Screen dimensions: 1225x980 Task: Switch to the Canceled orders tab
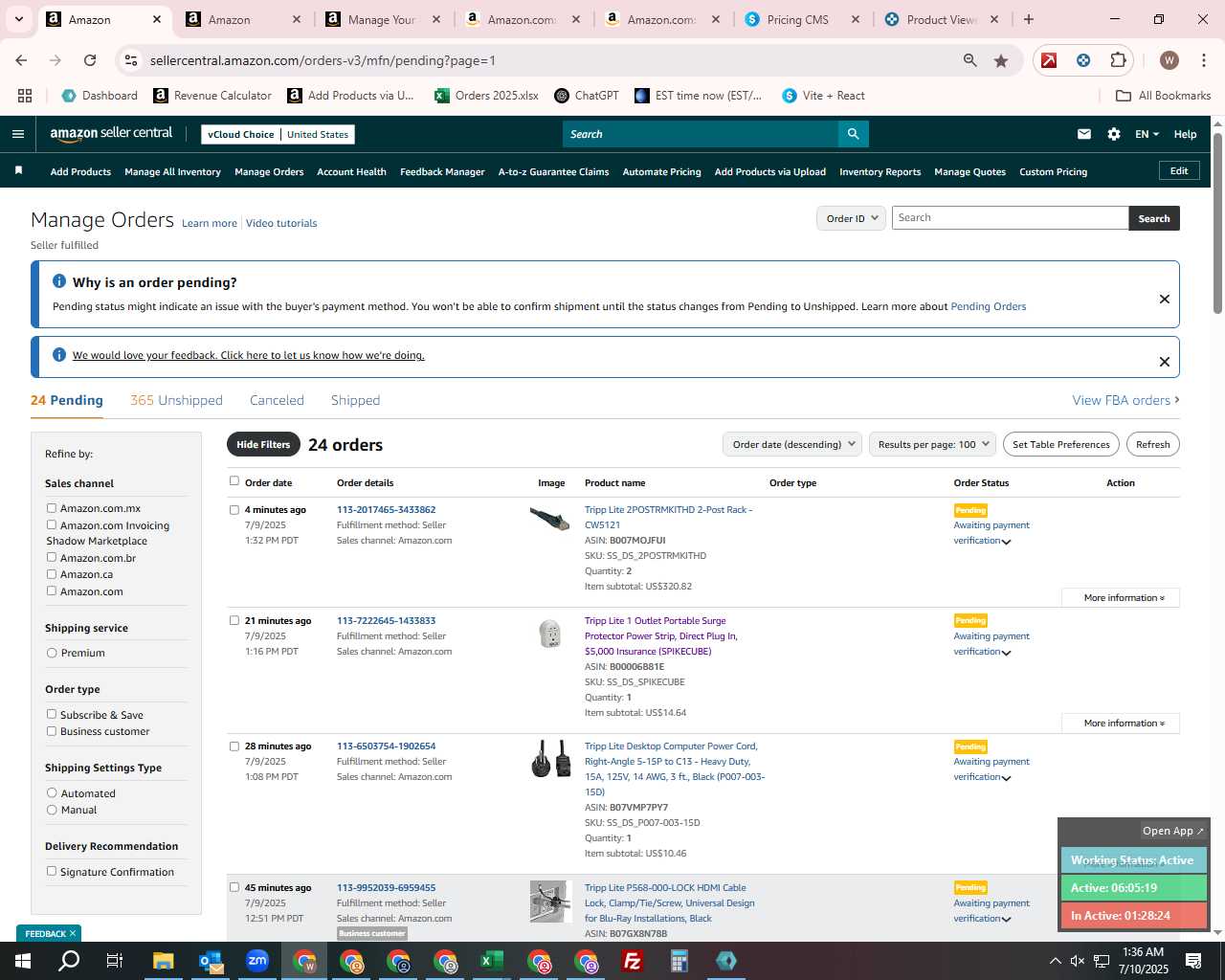point(277,400)
